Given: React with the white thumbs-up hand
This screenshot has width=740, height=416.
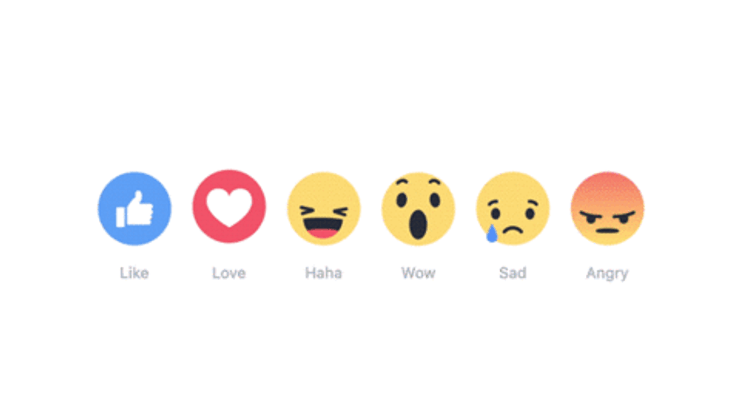Looking at the screenshot, I should [x=135, y=209].
